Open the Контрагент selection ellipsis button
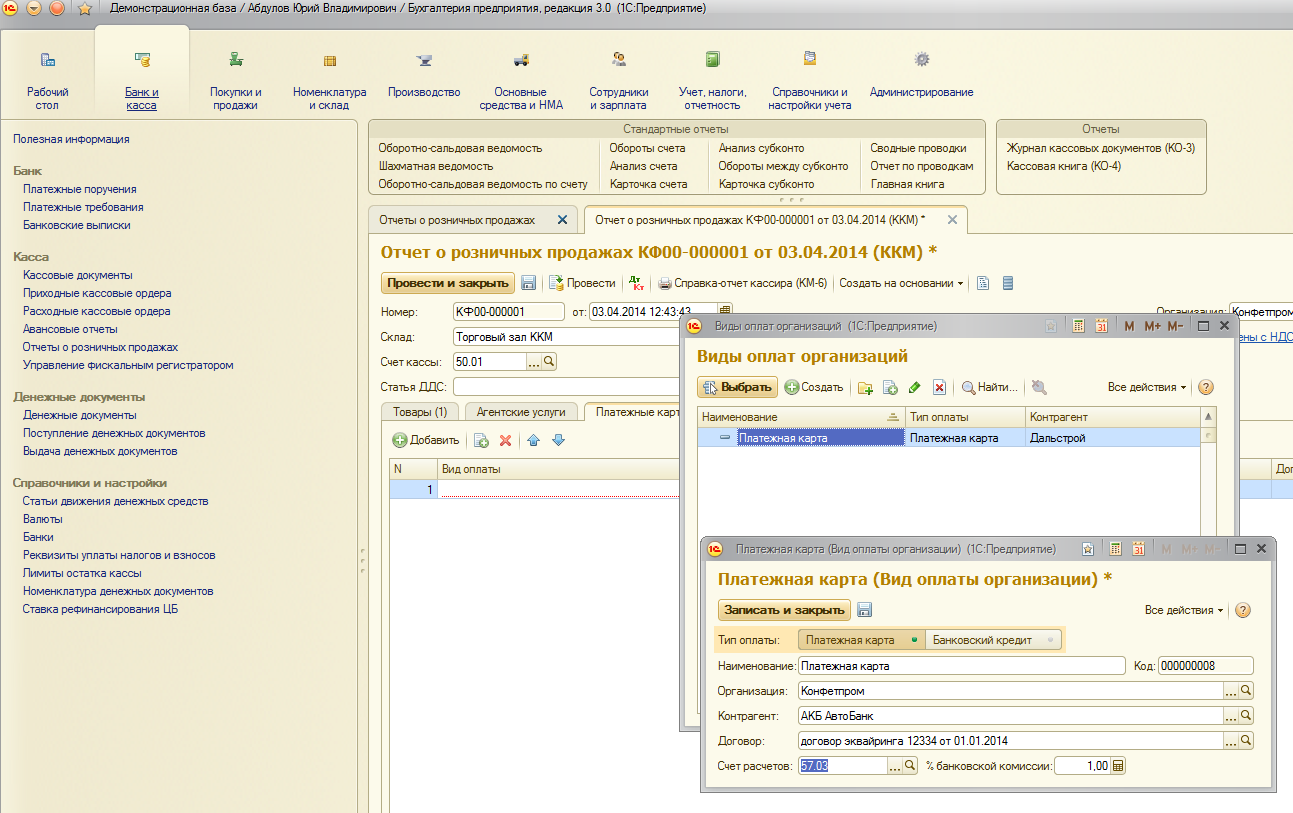Image resolution: width=1293 pixels, height=813 pixels. (x=1231, y=716)
